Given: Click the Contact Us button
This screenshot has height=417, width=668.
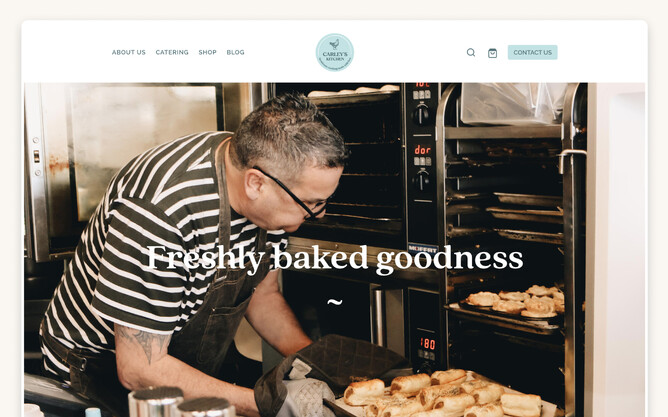Looking at the screenshot, I should point(533,52).
